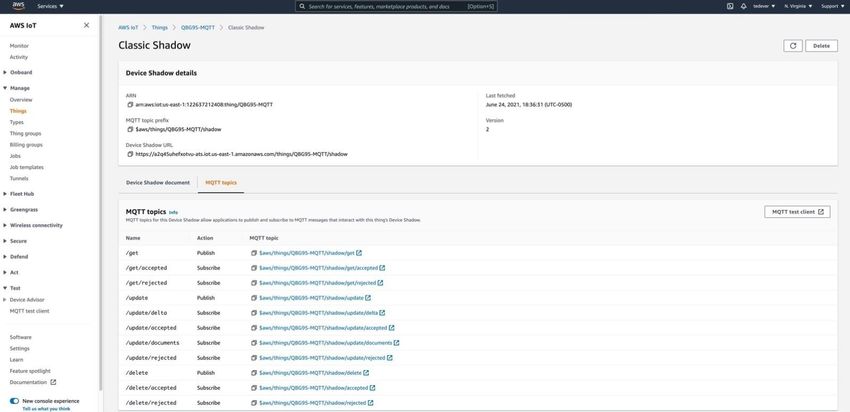Copy the shadow/update/rejected topic
Viewport: 850px width, 412px height.
[254, 358]
